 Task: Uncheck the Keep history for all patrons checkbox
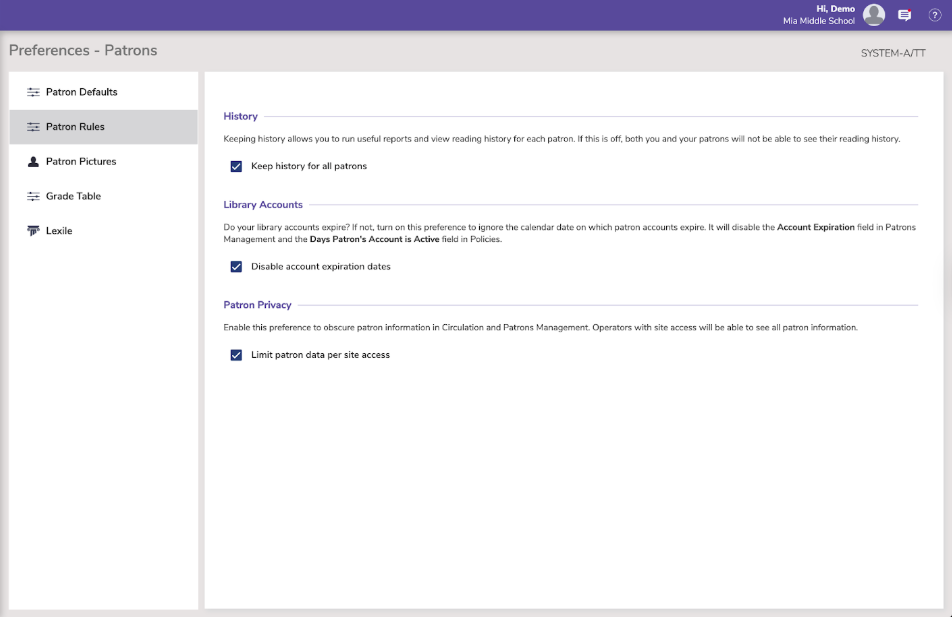pos(237,166)
